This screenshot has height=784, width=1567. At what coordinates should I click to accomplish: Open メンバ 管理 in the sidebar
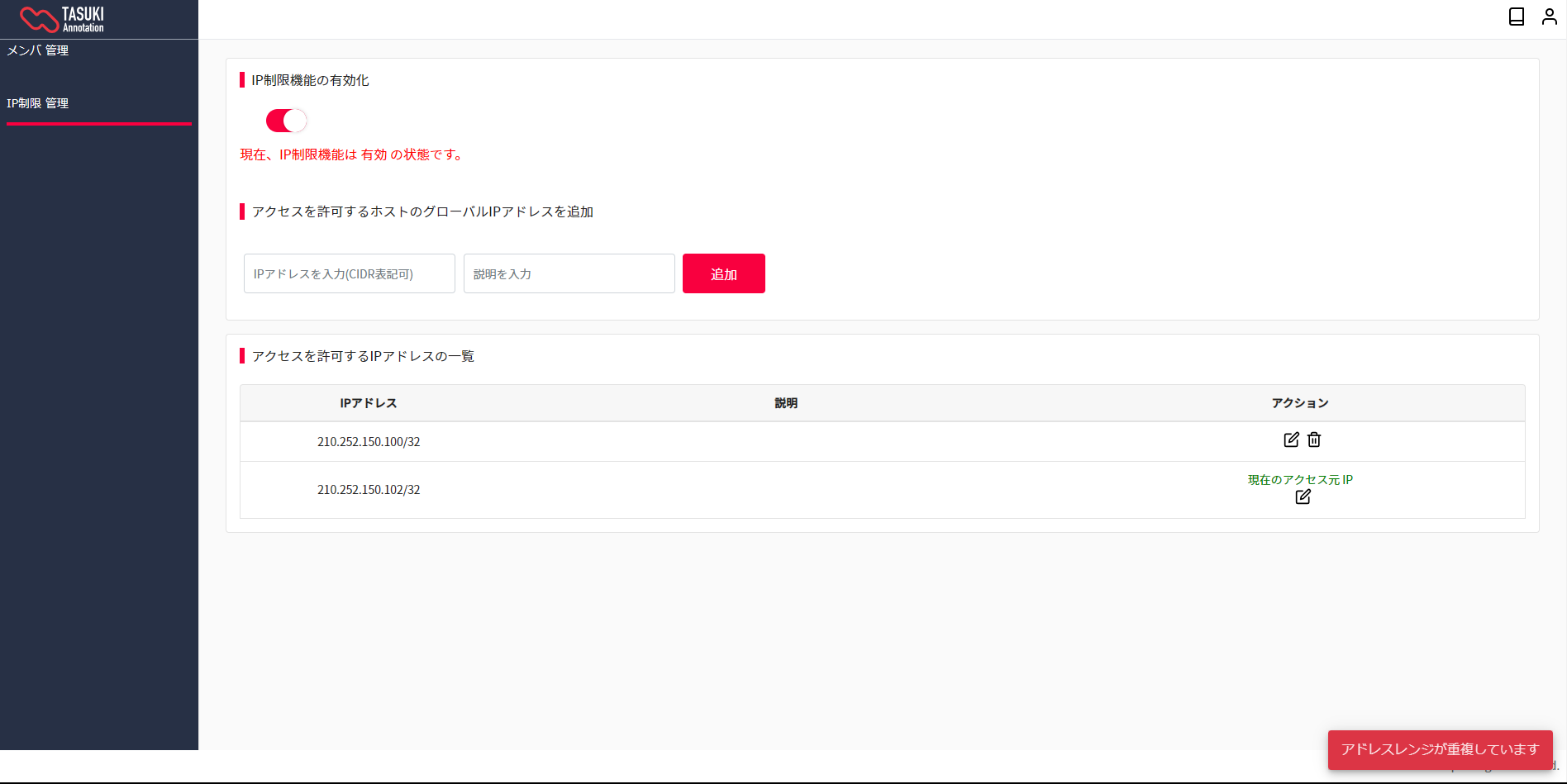38,50
